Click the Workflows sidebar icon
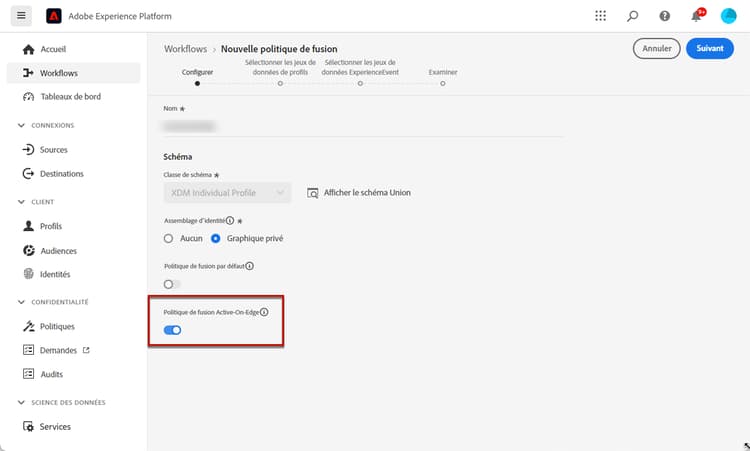 28,73
